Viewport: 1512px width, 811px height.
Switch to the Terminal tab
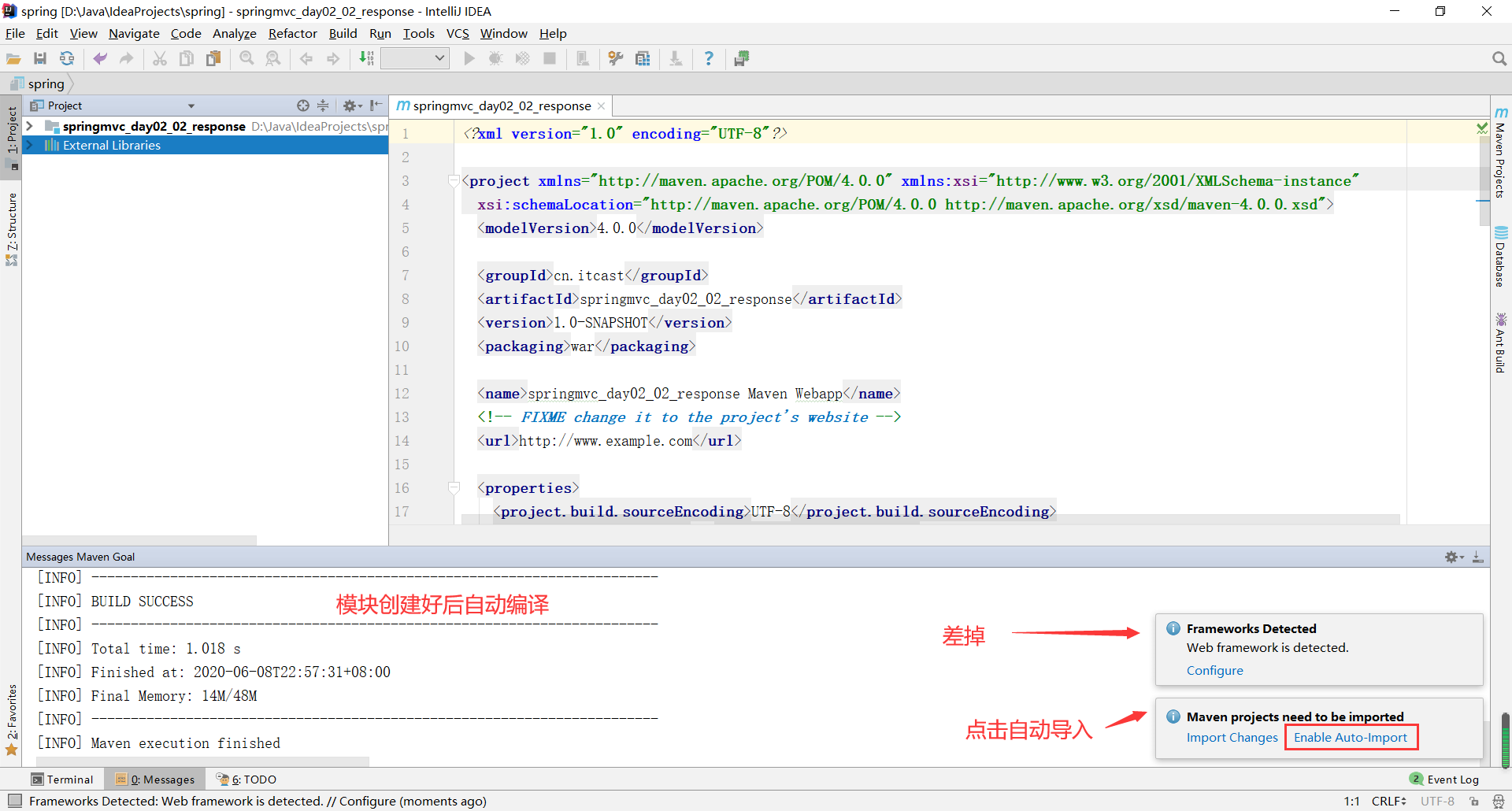[62, 780]
